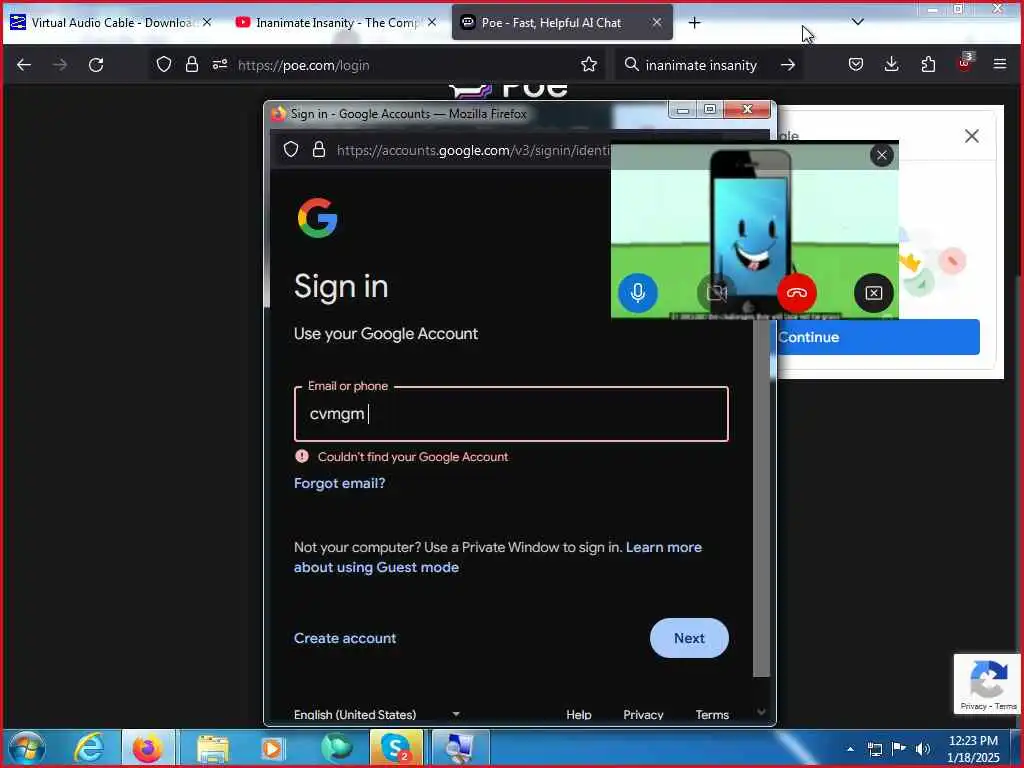Click reCAPTCHA Privacy - Terms badge
The width and height of the screenshot is (1024, 768).
[988, 684]
